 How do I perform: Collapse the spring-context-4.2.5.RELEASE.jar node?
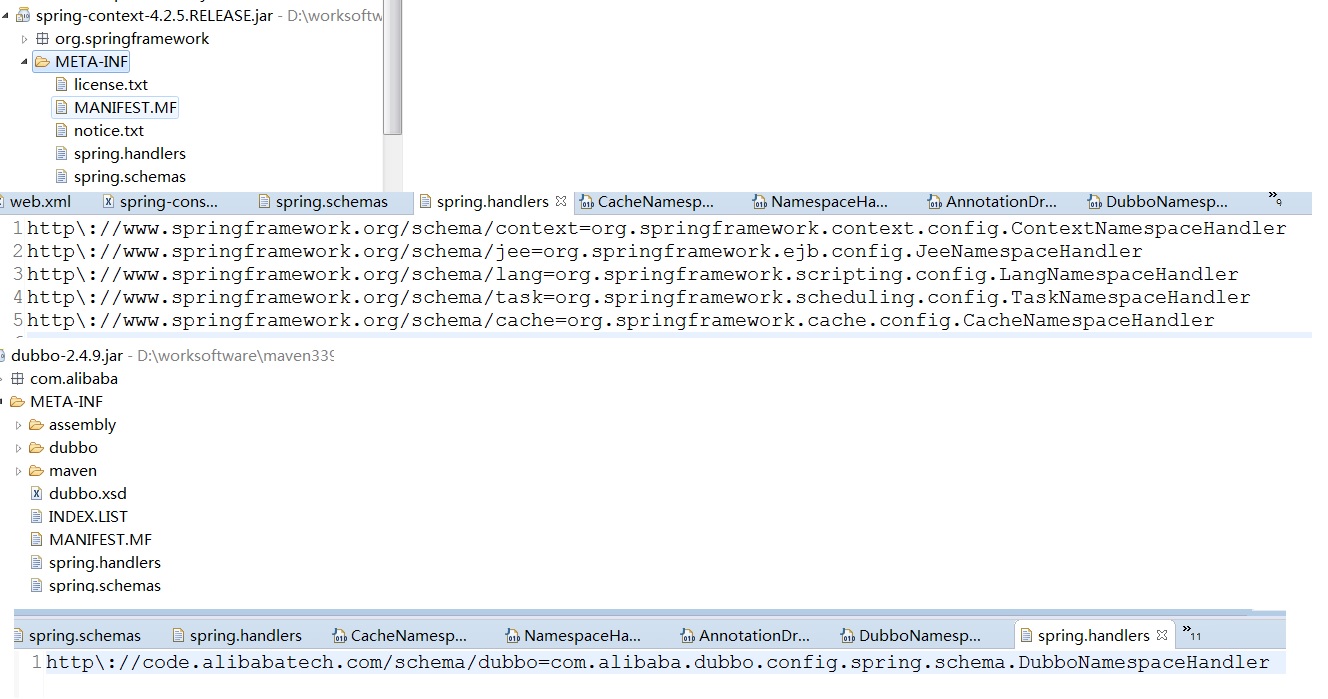tap(5, 16)
